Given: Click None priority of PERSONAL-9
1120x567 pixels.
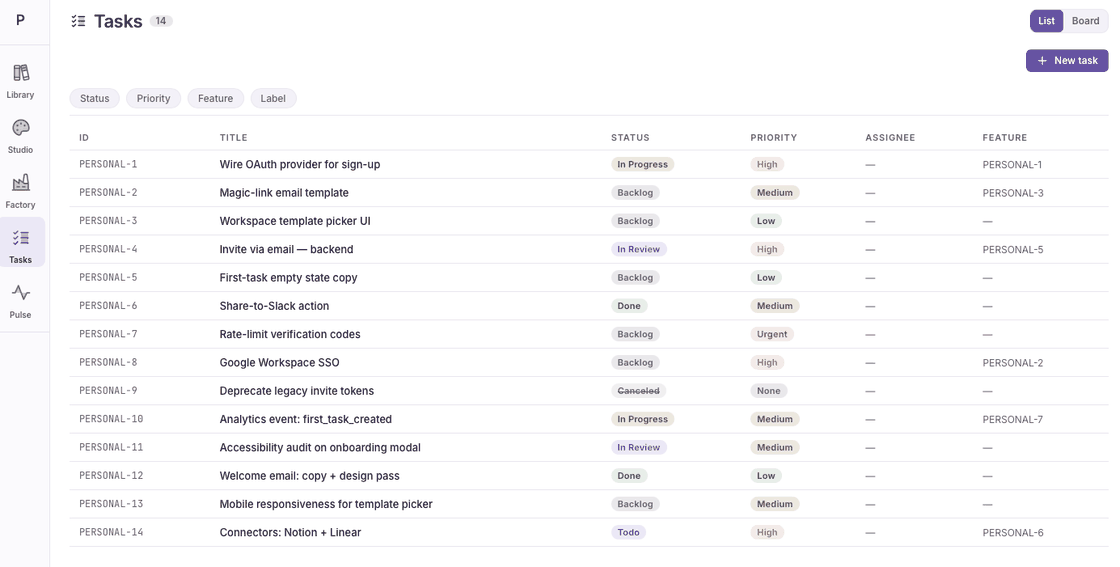Looking at the screenshot, I should pyautogui.click(x=769, y=391).
